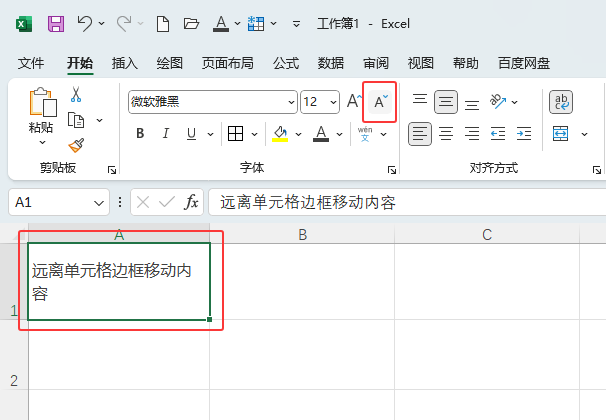The height and width of the screenshot is (420, 606).
Task: Toggle wrap text button
Action: point(561,102)
